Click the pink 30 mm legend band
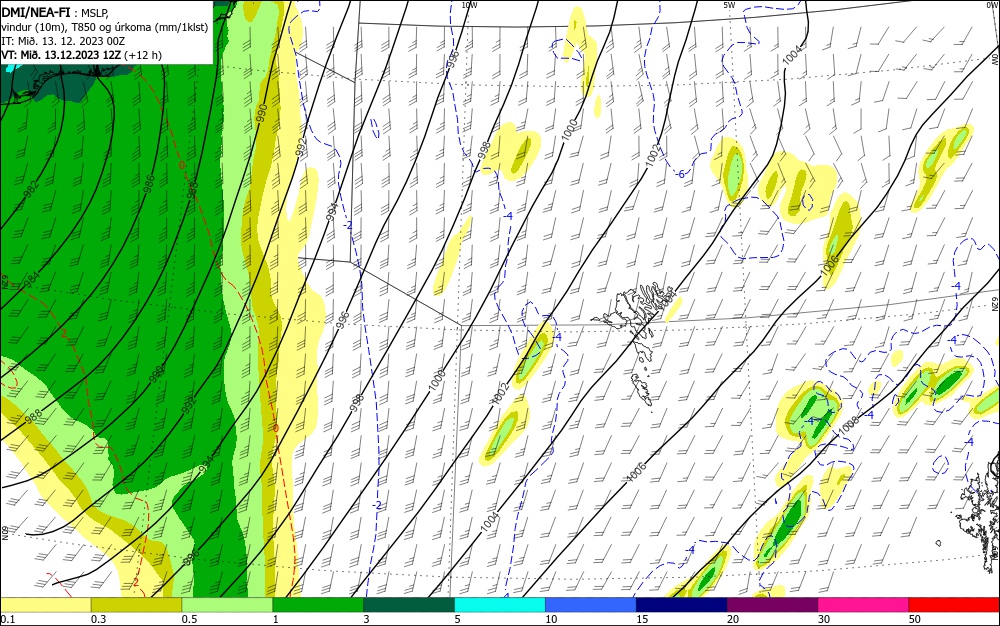Viewport: 1000px width, 626px height. click(864, 605)
